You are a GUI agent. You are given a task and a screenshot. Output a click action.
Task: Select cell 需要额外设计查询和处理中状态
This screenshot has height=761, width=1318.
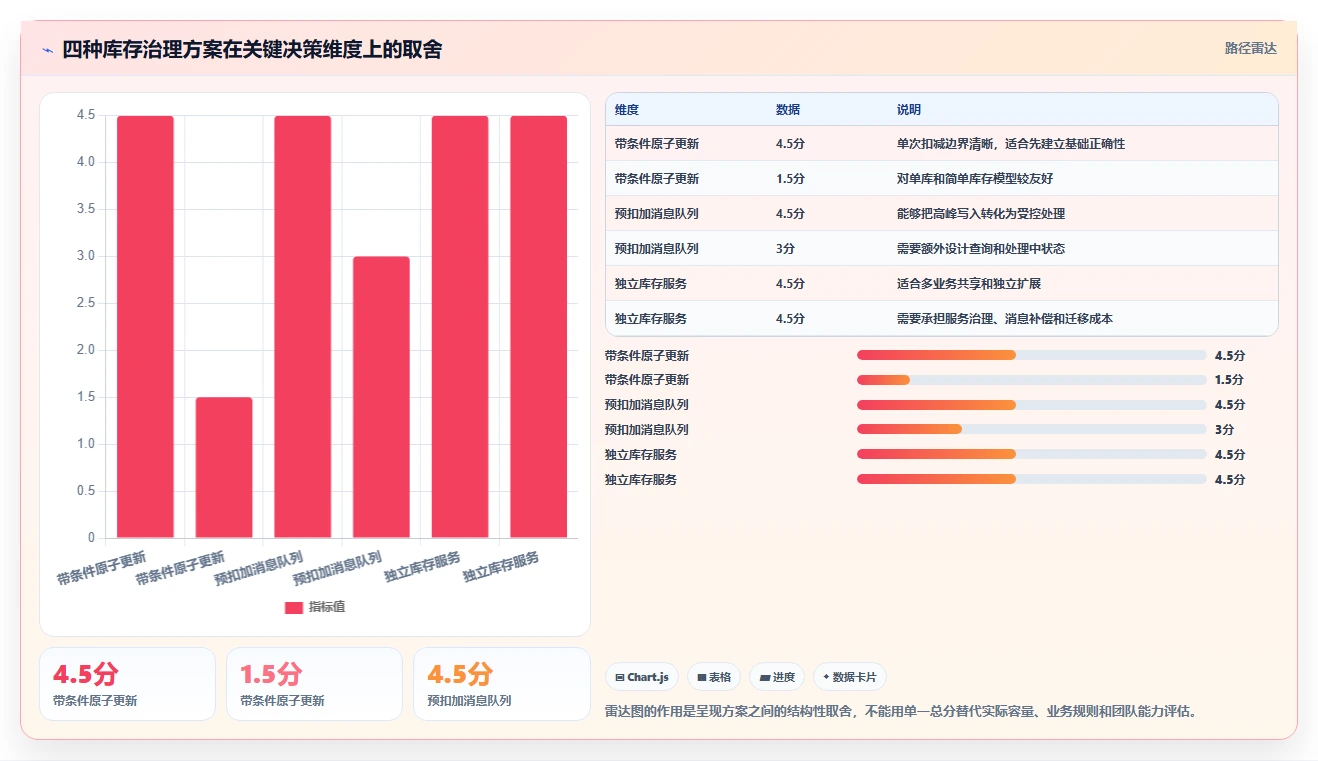click(981, 249)
